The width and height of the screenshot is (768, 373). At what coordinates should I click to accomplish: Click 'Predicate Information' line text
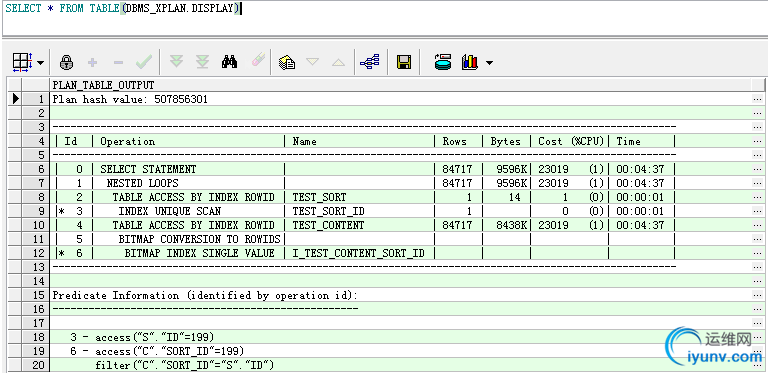(x=205, y=295)
